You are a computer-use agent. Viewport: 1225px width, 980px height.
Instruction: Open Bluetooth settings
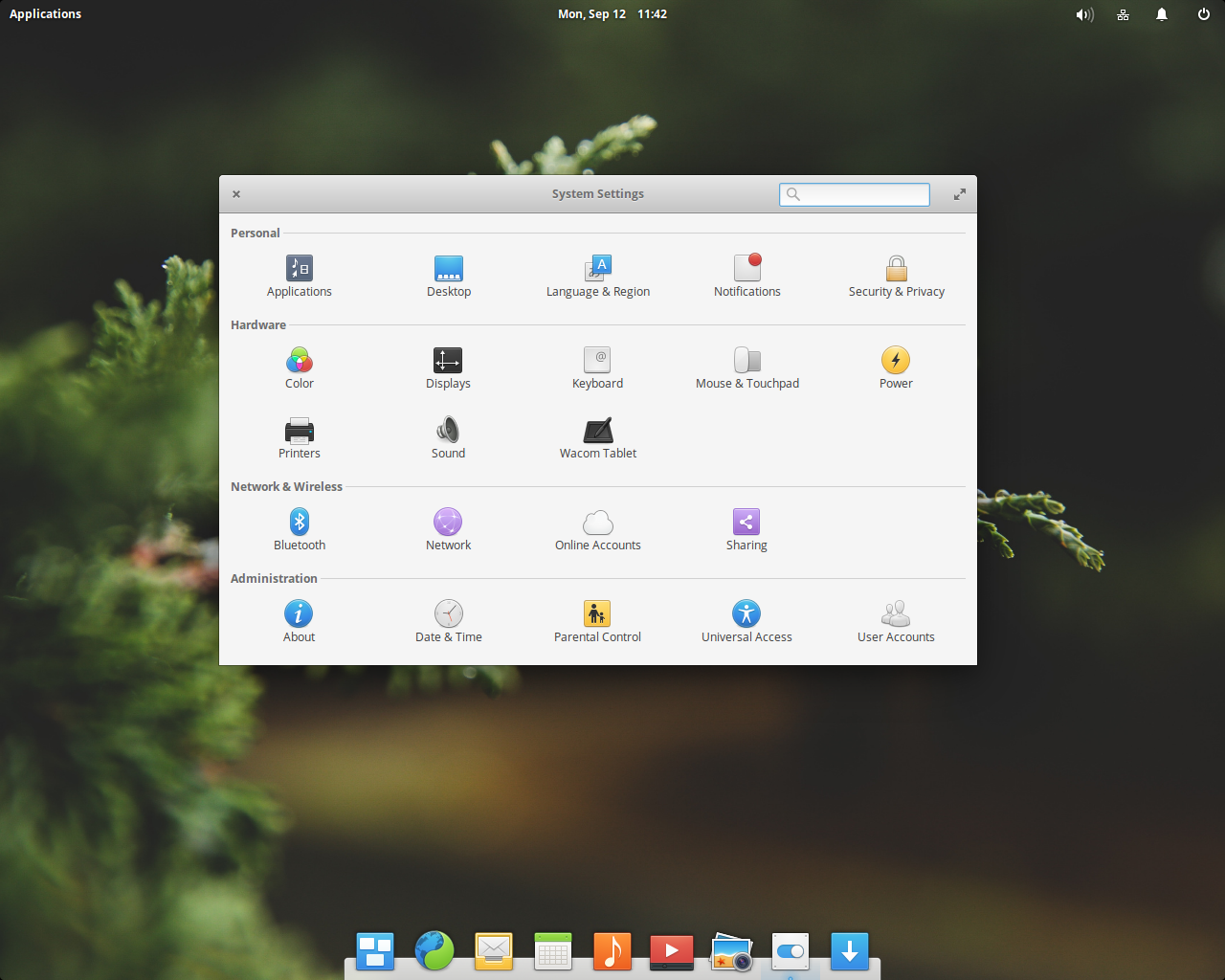[x=300, y=531]
